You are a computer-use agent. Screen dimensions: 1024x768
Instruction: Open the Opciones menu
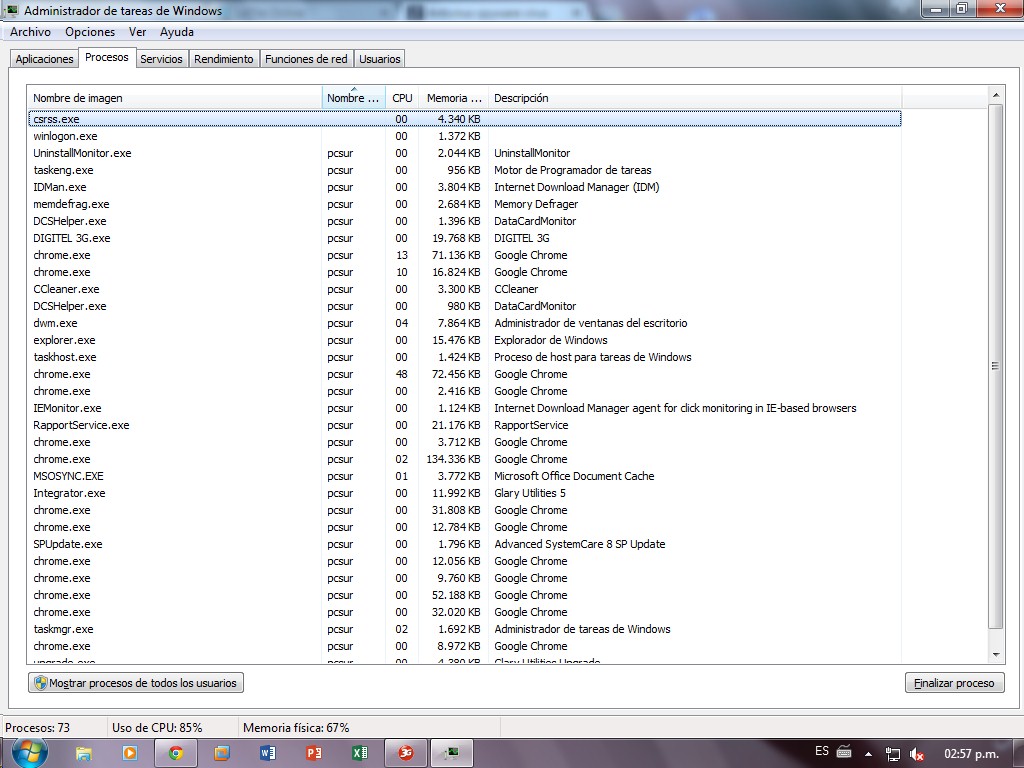click(90, 32)
